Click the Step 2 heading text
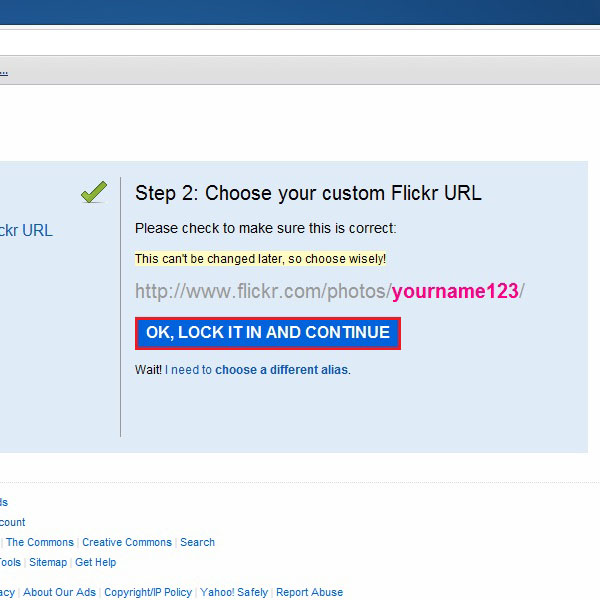The height and width of the screenshot is (600, 600). (308, 193)
